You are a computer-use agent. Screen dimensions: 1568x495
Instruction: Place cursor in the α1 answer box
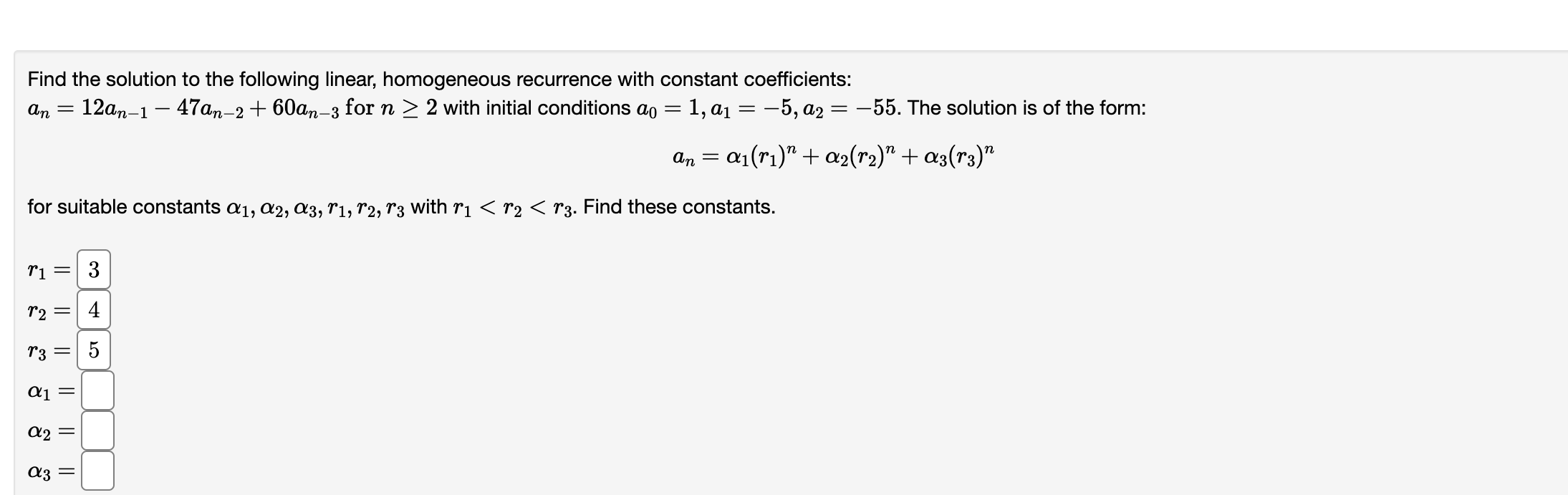point(98,391)
